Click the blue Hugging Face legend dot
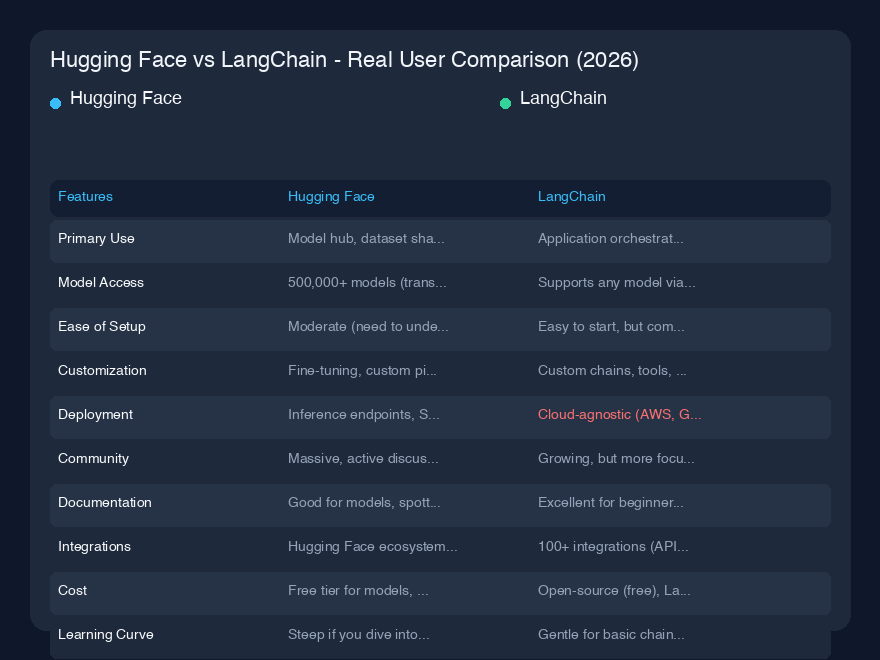 (x=56, y=103)
